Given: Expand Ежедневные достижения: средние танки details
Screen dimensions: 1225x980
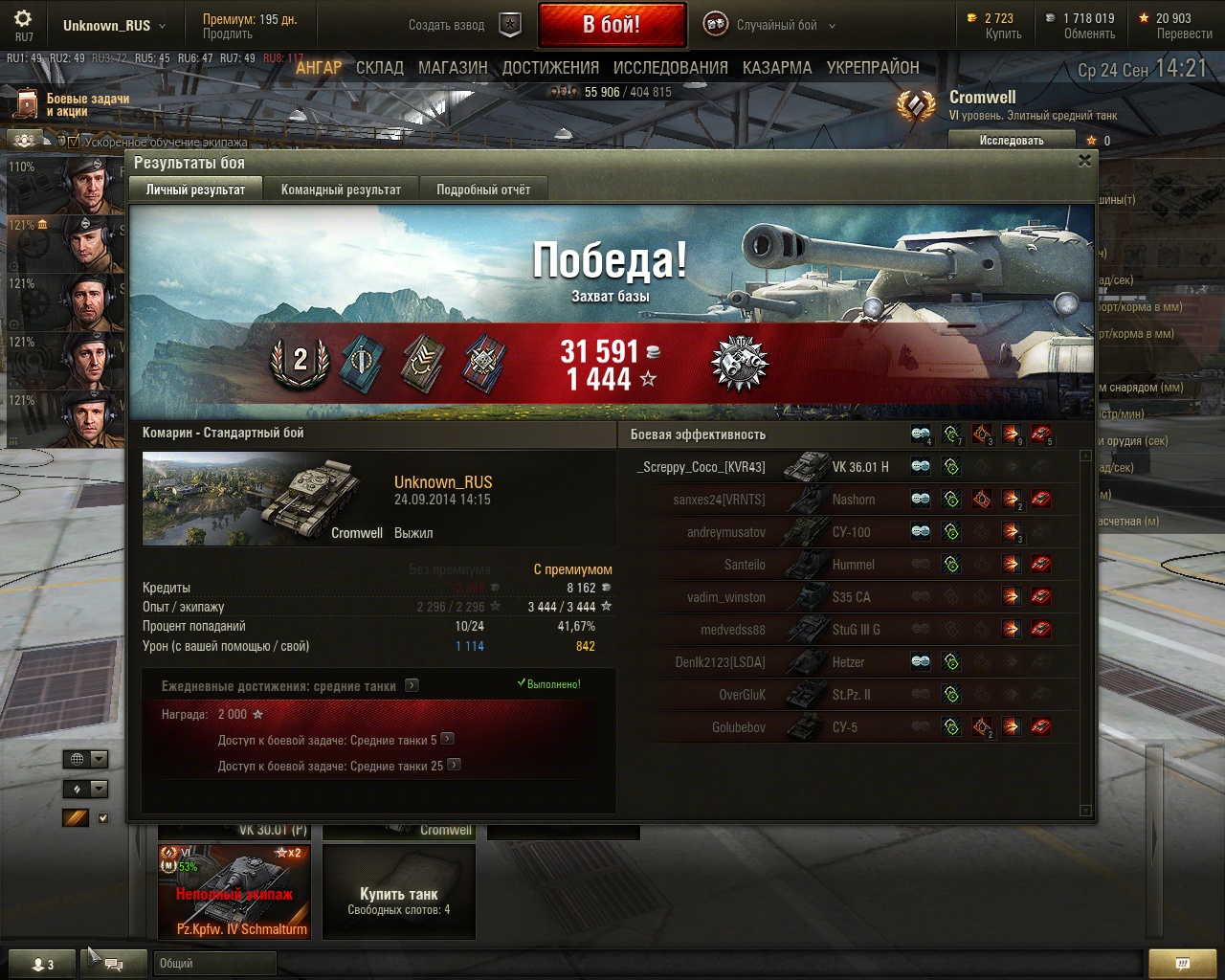Looking at the screenshot, I should click(412, 685).
